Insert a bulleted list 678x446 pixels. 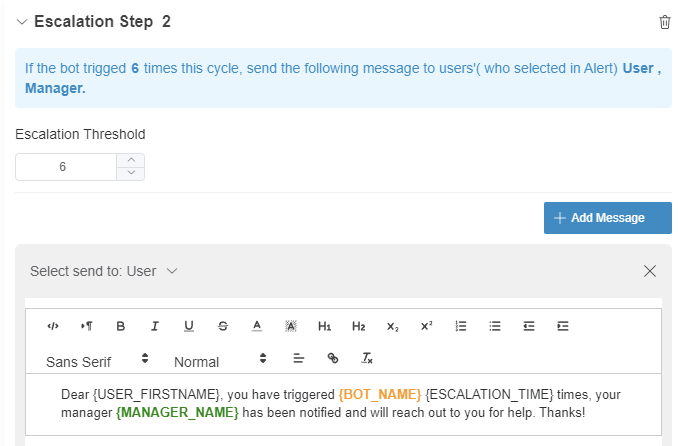(495, 326)
